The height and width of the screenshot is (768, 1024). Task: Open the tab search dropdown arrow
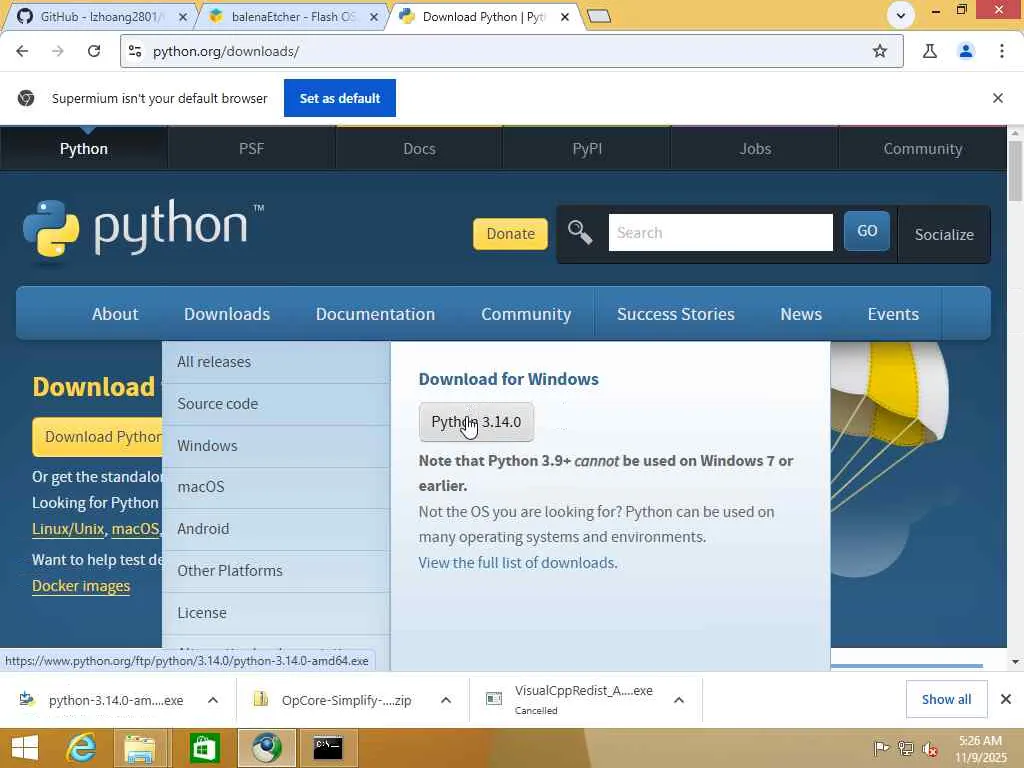pos(901,15)
